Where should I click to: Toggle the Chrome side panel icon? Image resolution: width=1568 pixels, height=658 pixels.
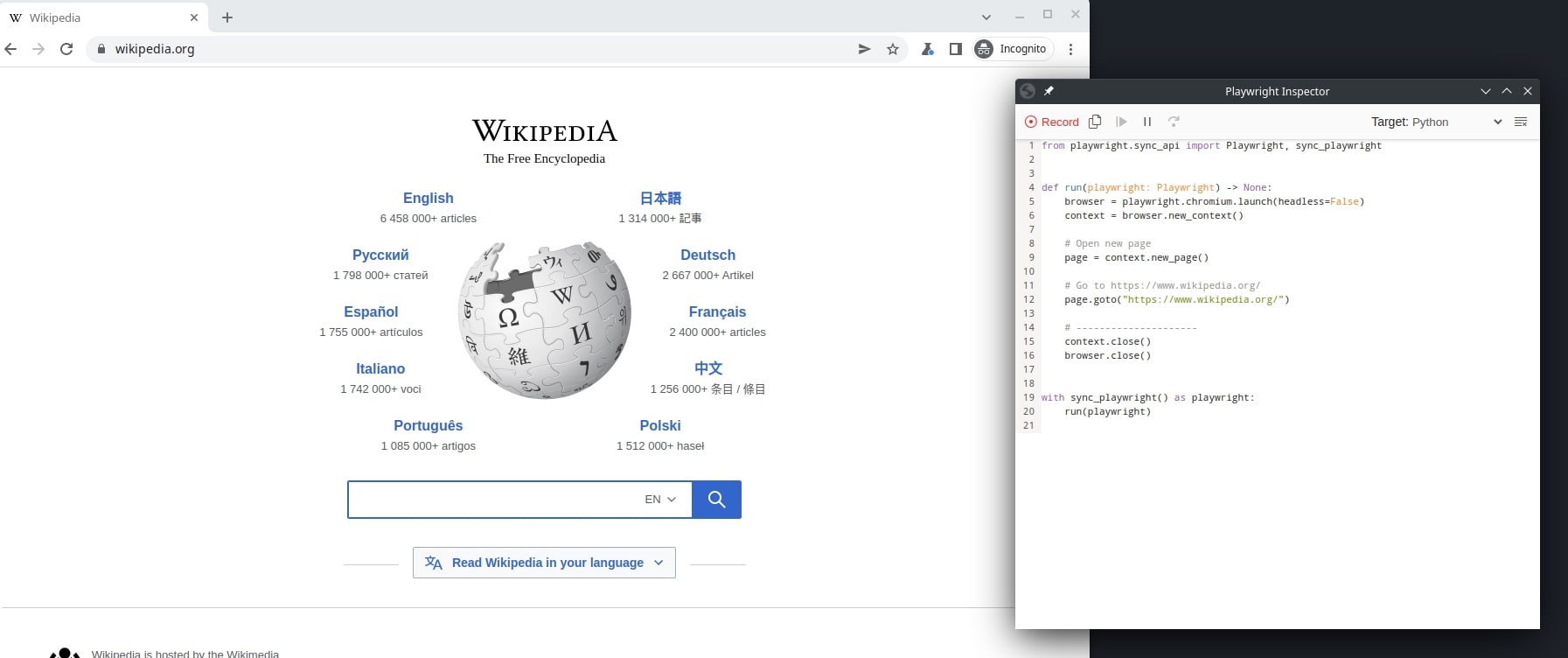956,49
